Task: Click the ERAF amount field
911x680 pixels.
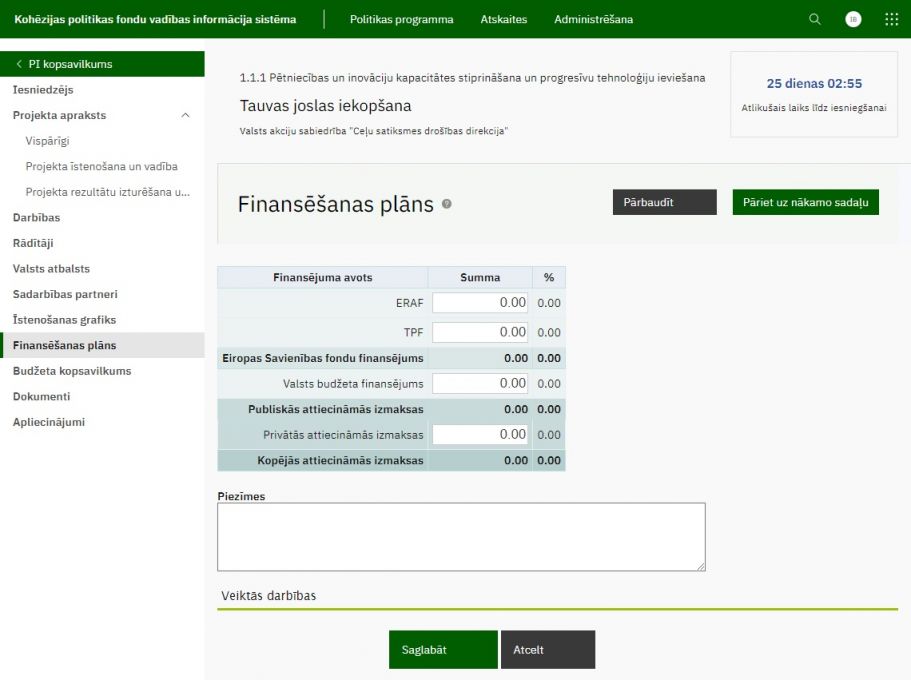Action: point(480,302)
